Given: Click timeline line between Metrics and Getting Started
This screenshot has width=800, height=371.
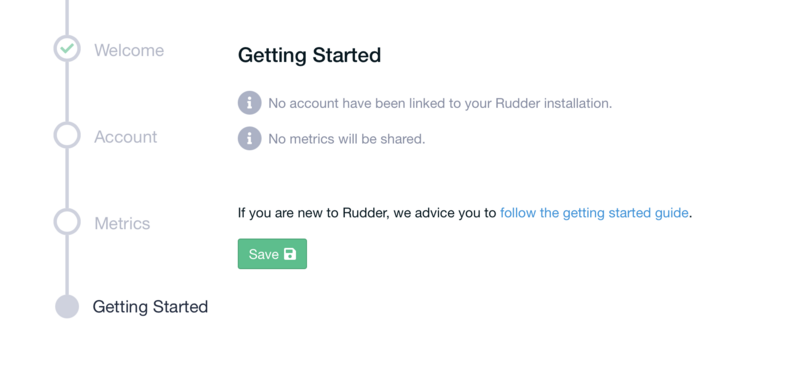Looking at the screenshot, I should [x=67, y=265].
